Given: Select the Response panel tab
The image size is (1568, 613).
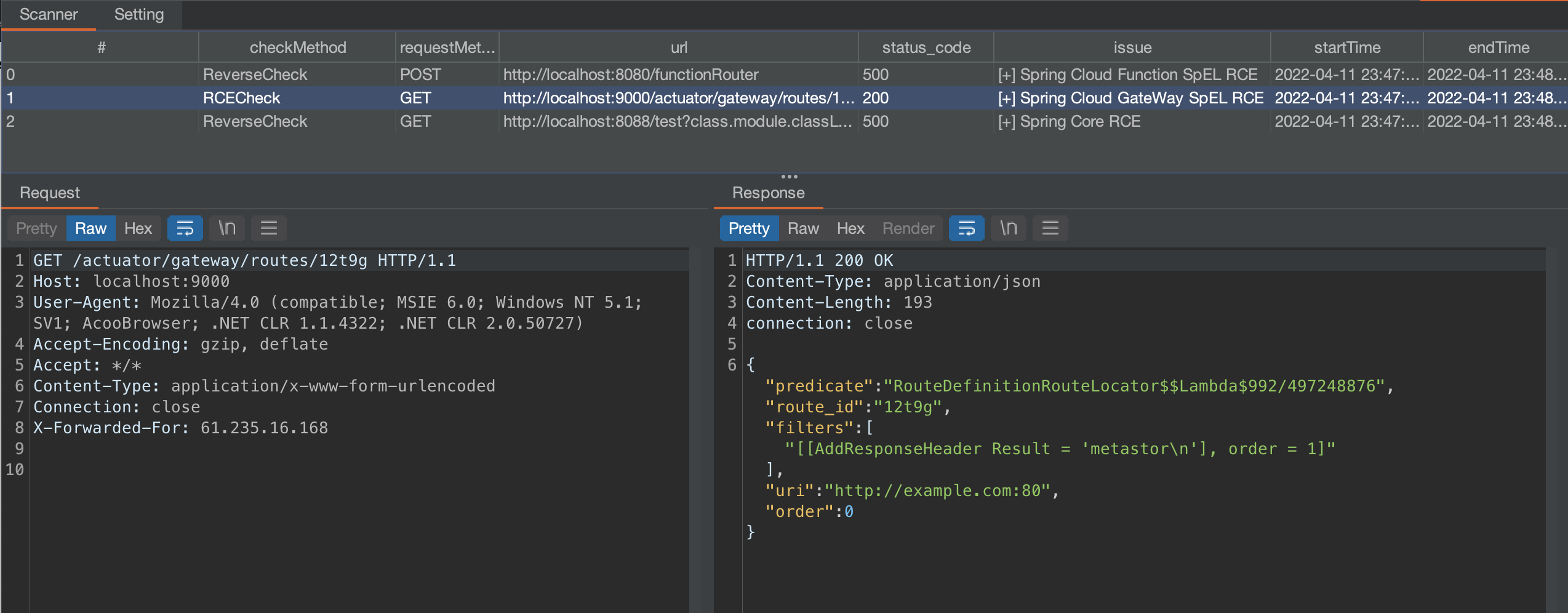Looking at the screenshot, I should click(768, 193).
